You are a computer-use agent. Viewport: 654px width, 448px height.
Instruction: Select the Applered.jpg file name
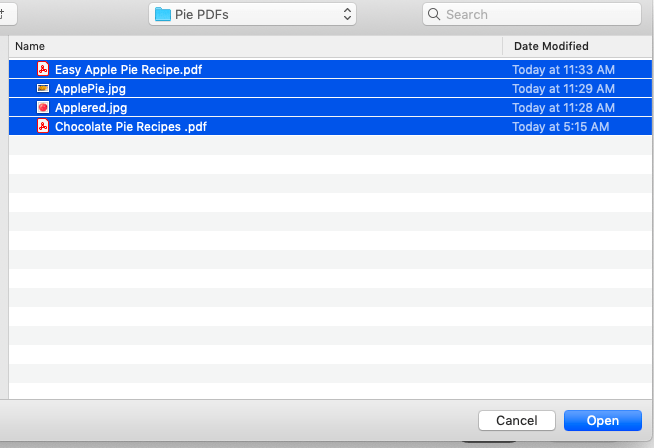(91, 108)
